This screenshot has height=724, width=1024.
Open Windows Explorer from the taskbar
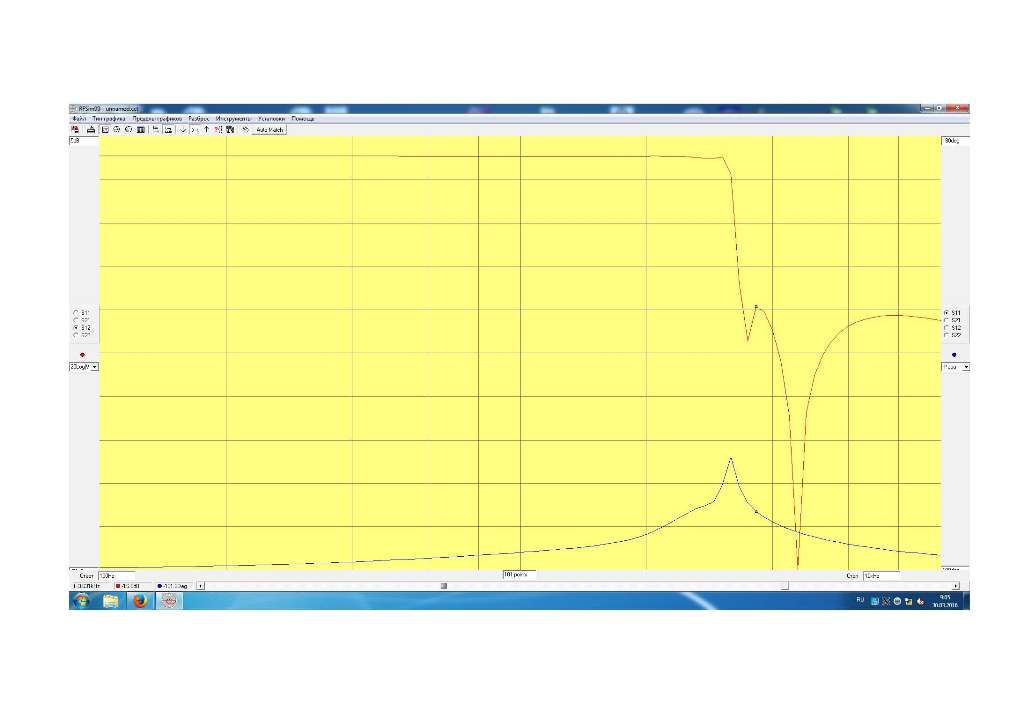pyautogui.click(x=110, y=601)
